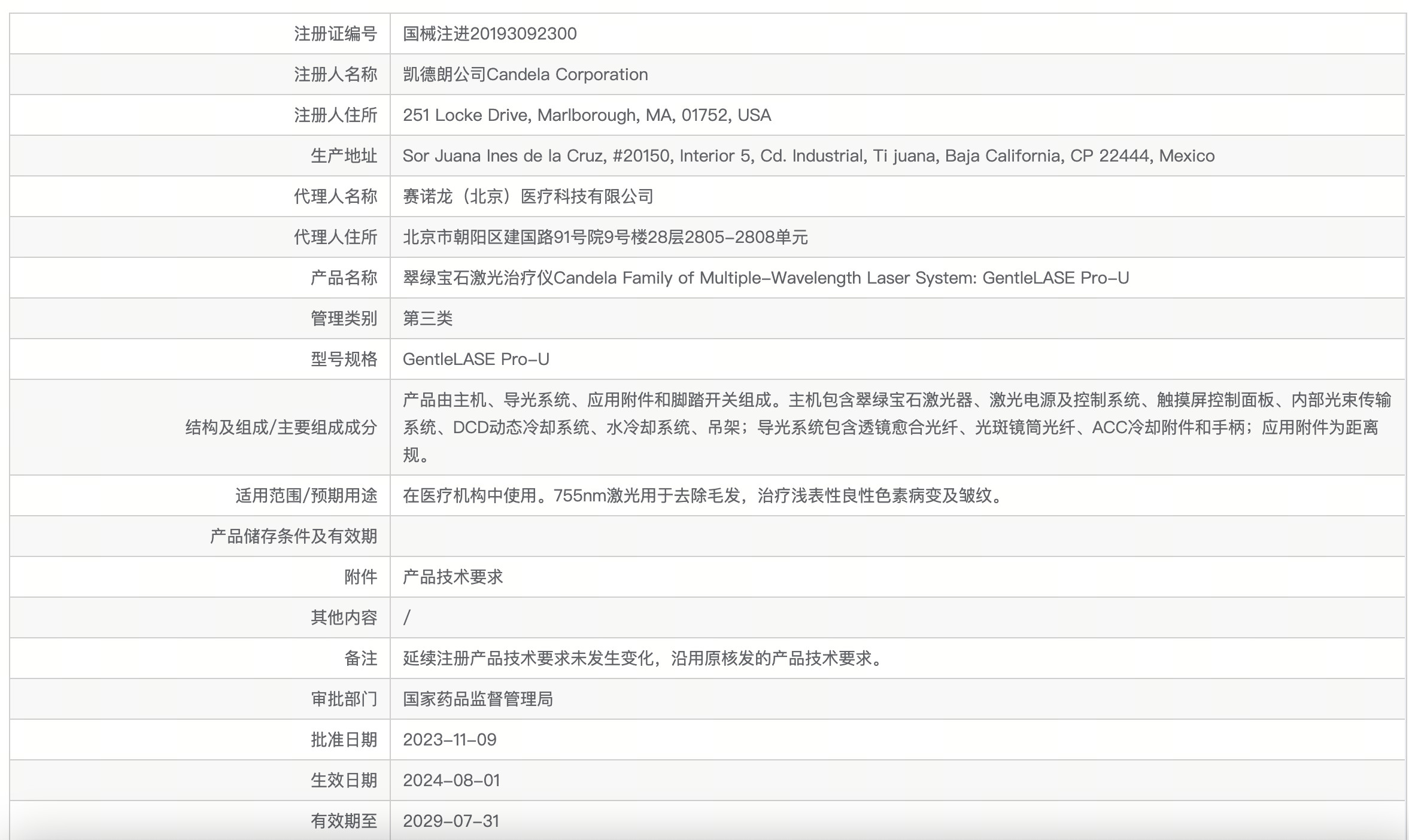Click remark text 延续注册产品技术要求未发生变化

(x=645, y=658)
